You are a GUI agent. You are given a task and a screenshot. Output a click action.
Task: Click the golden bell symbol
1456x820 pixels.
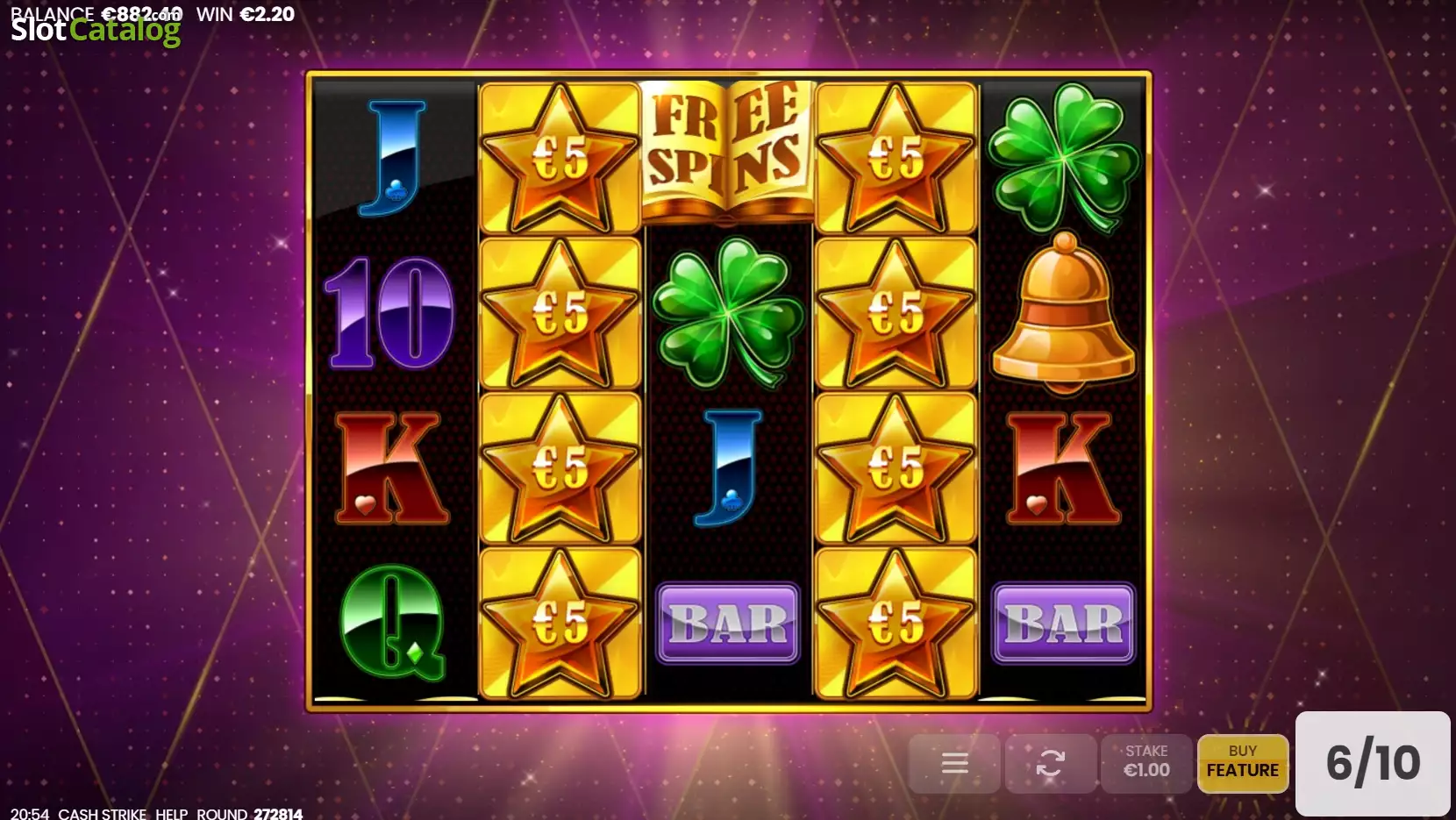[x=1063, y=313]
